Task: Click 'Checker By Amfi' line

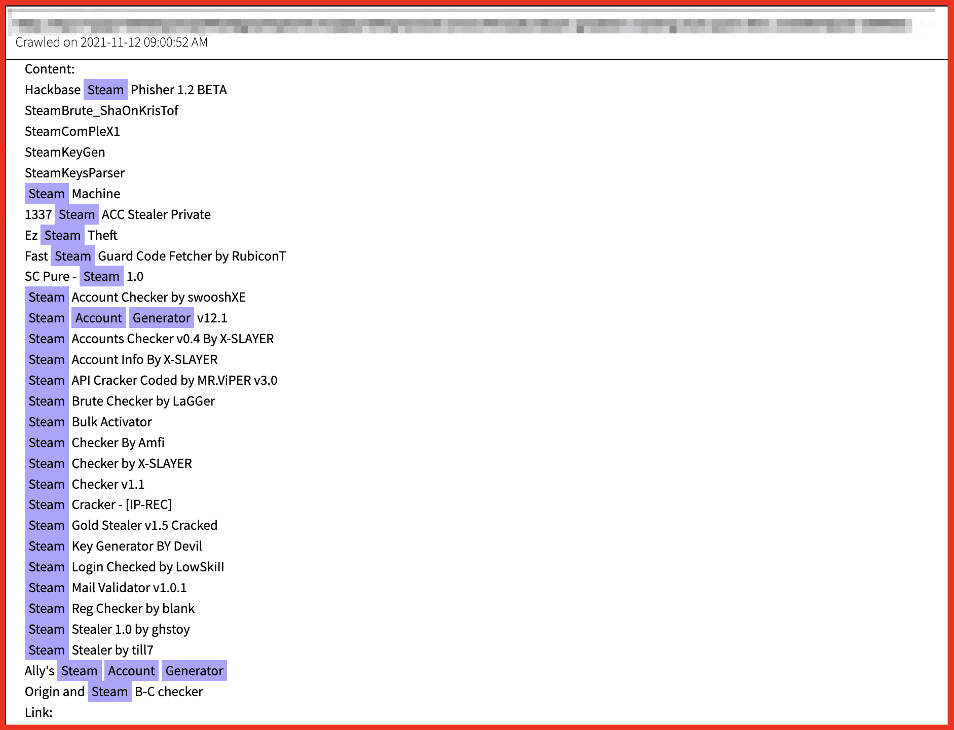Action: (x=118, y=442)
